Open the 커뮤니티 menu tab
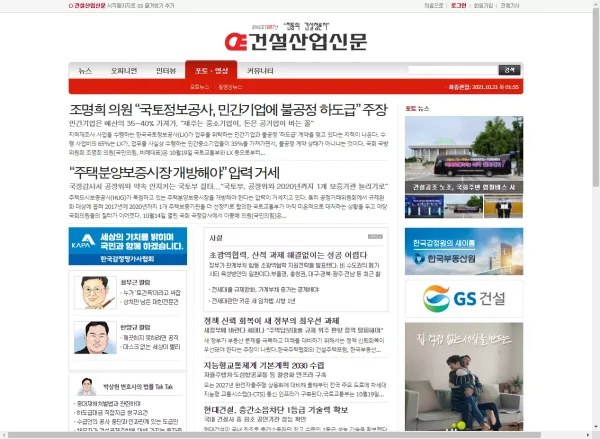600x439 pixels. [x=260, y=71]
